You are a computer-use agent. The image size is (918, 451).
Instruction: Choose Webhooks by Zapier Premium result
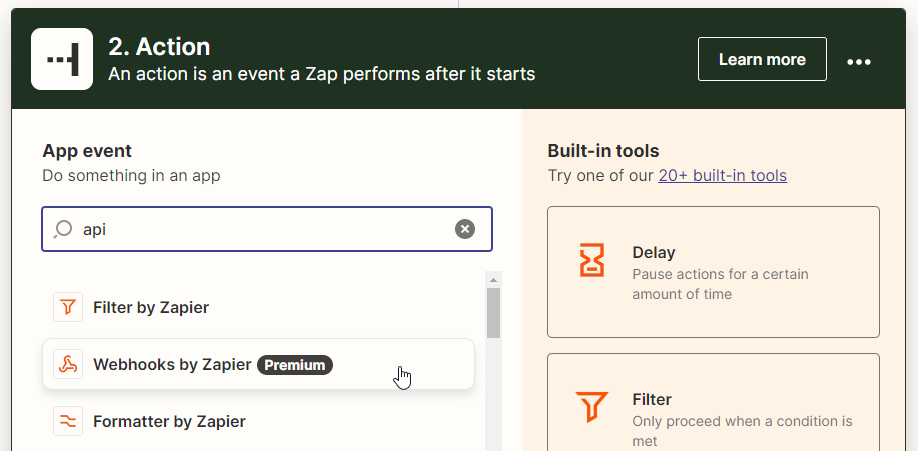click(258, 364)
